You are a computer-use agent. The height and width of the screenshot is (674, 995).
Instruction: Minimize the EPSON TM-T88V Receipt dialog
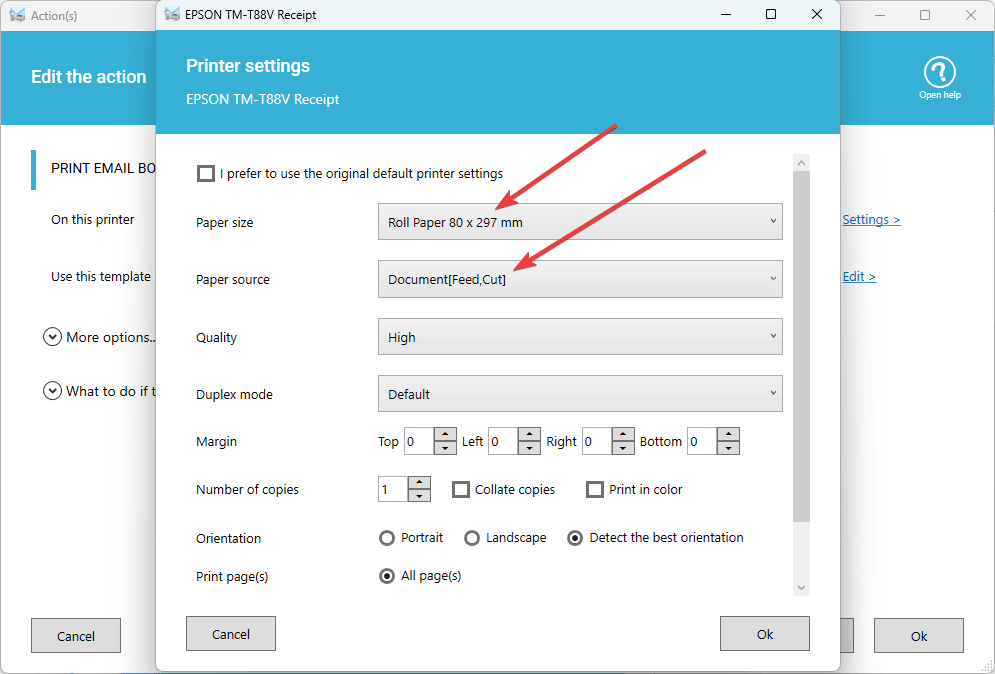tap(726, 14)
